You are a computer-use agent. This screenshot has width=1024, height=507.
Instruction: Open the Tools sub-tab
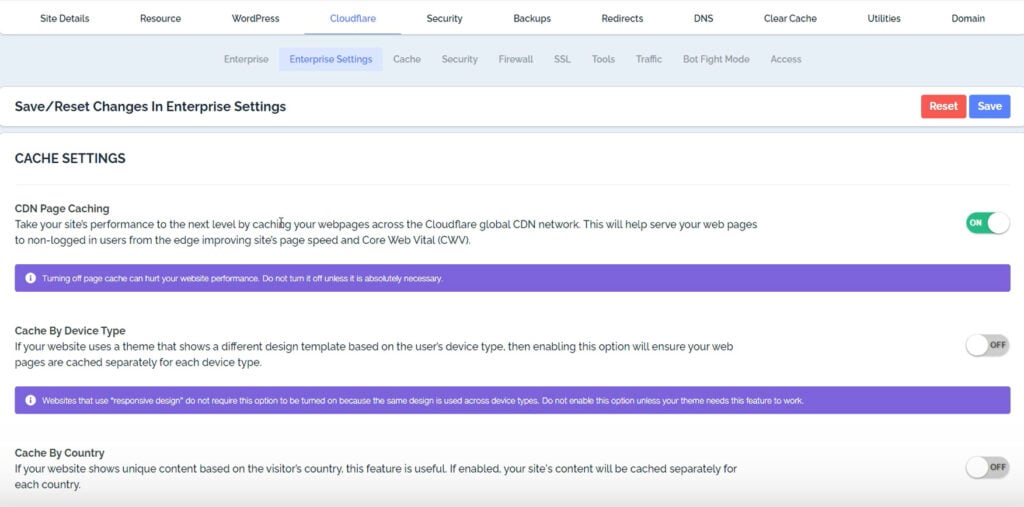coord(603,59)
